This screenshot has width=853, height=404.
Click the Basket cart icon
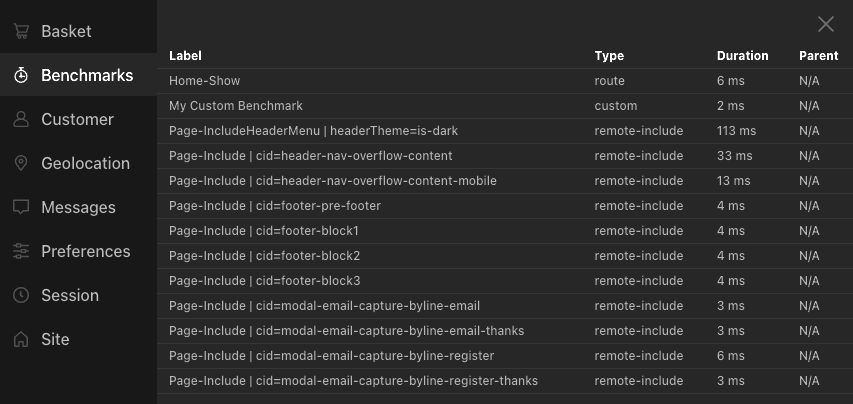coord(20,31)
